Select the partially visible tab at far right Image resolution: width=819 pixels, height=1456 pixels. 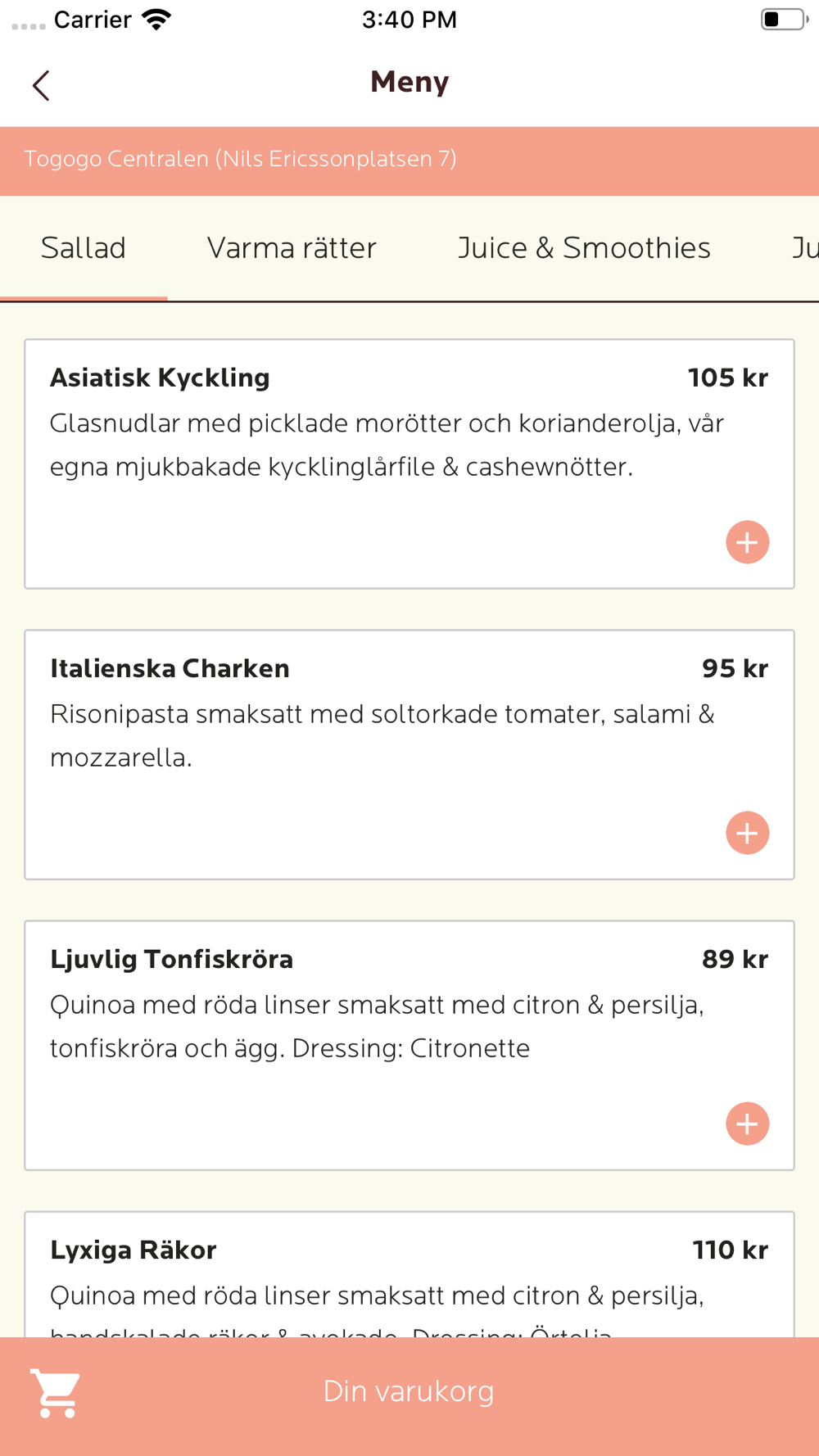[x=804, y=248]
